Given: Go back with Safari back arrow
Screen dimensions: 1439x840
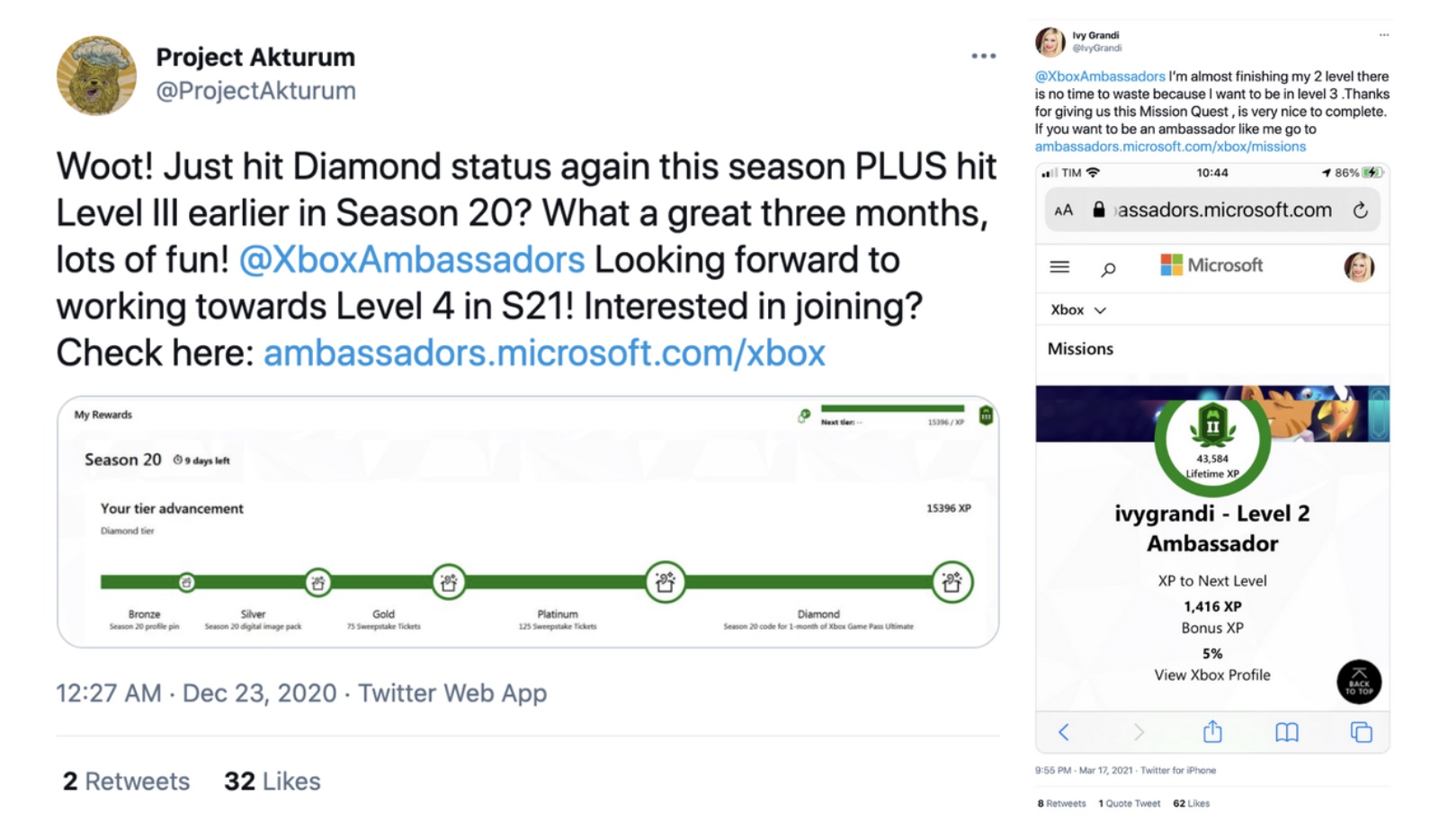Looking at the screenshot, I should tap(1064, 732).
